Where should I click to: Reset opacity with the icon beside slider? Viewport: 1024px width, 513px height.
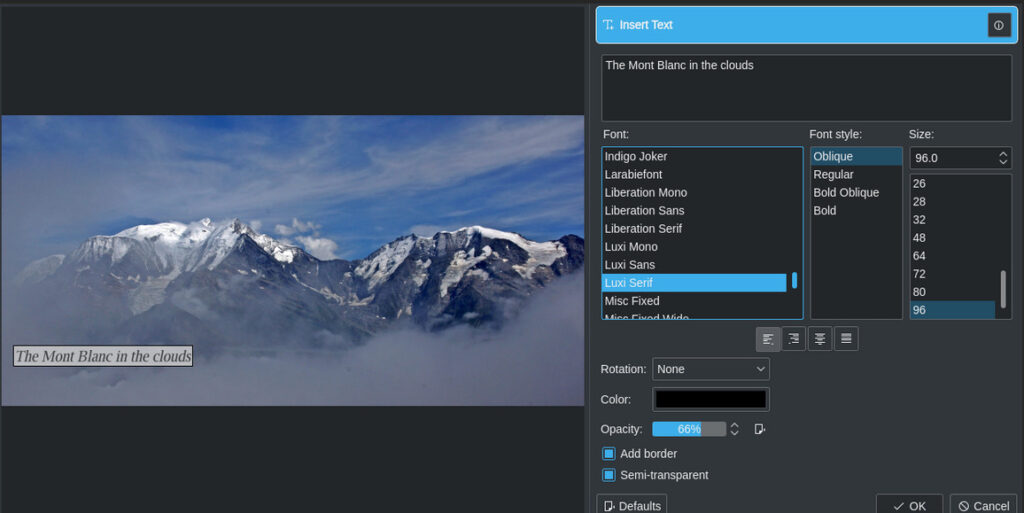click(x=760, y=429)
